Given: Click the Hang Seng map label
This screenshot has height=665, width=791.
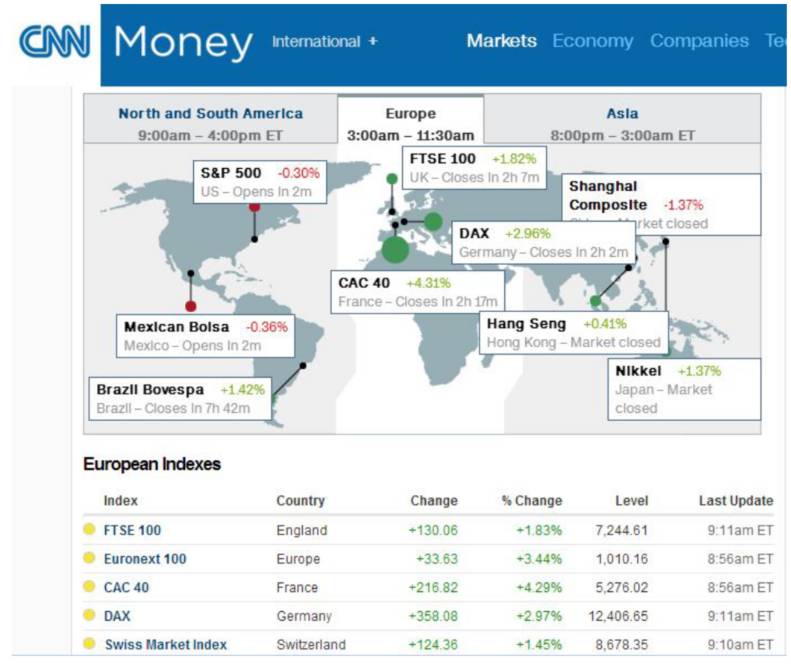Looking at the screenshot, I should (x=574, y=332).
